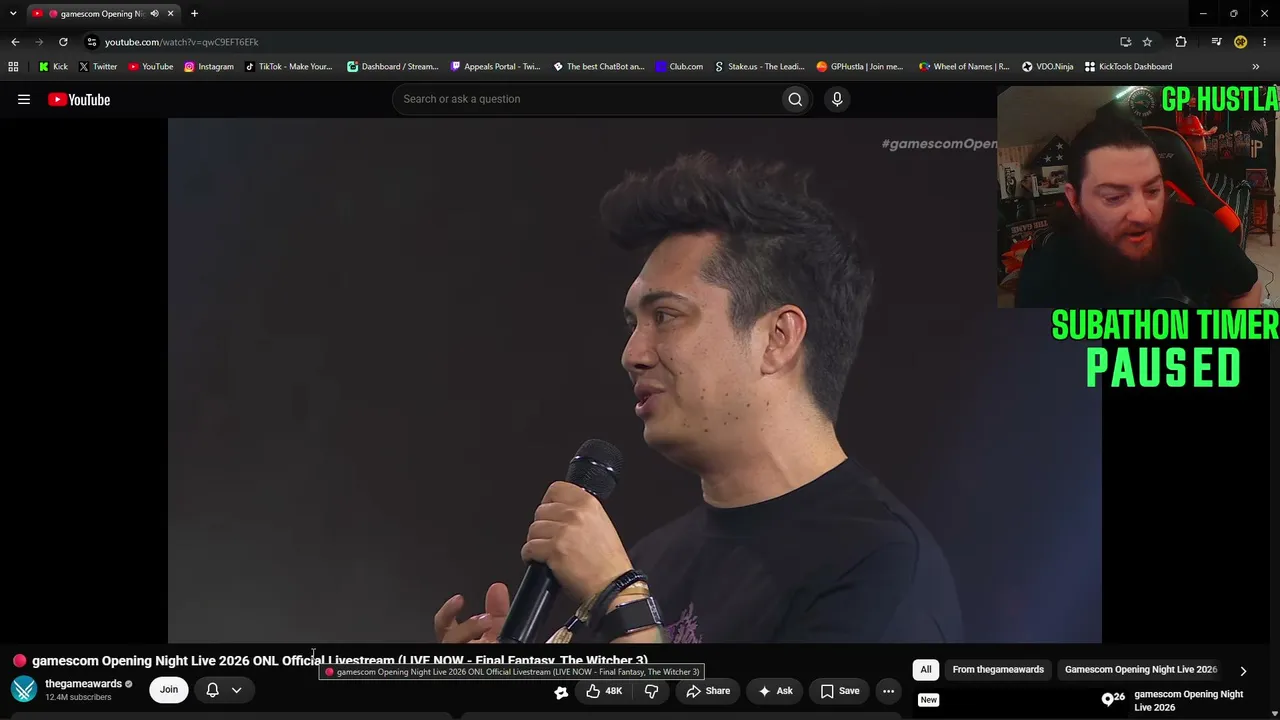Viewport: 1280px width, 720px height.
Task: Select the gamescom Opening Night browser tab
Action: 102,14
